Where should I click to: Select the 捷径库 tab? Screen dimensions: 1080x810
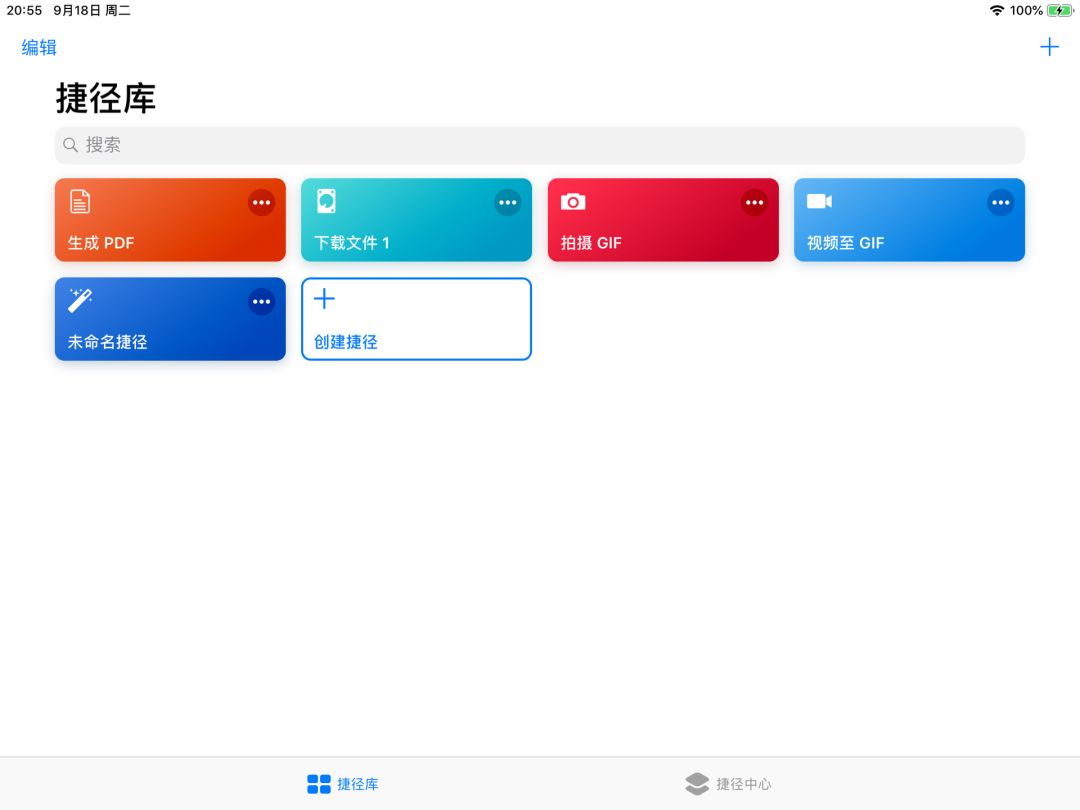click(x=342, y=784)
